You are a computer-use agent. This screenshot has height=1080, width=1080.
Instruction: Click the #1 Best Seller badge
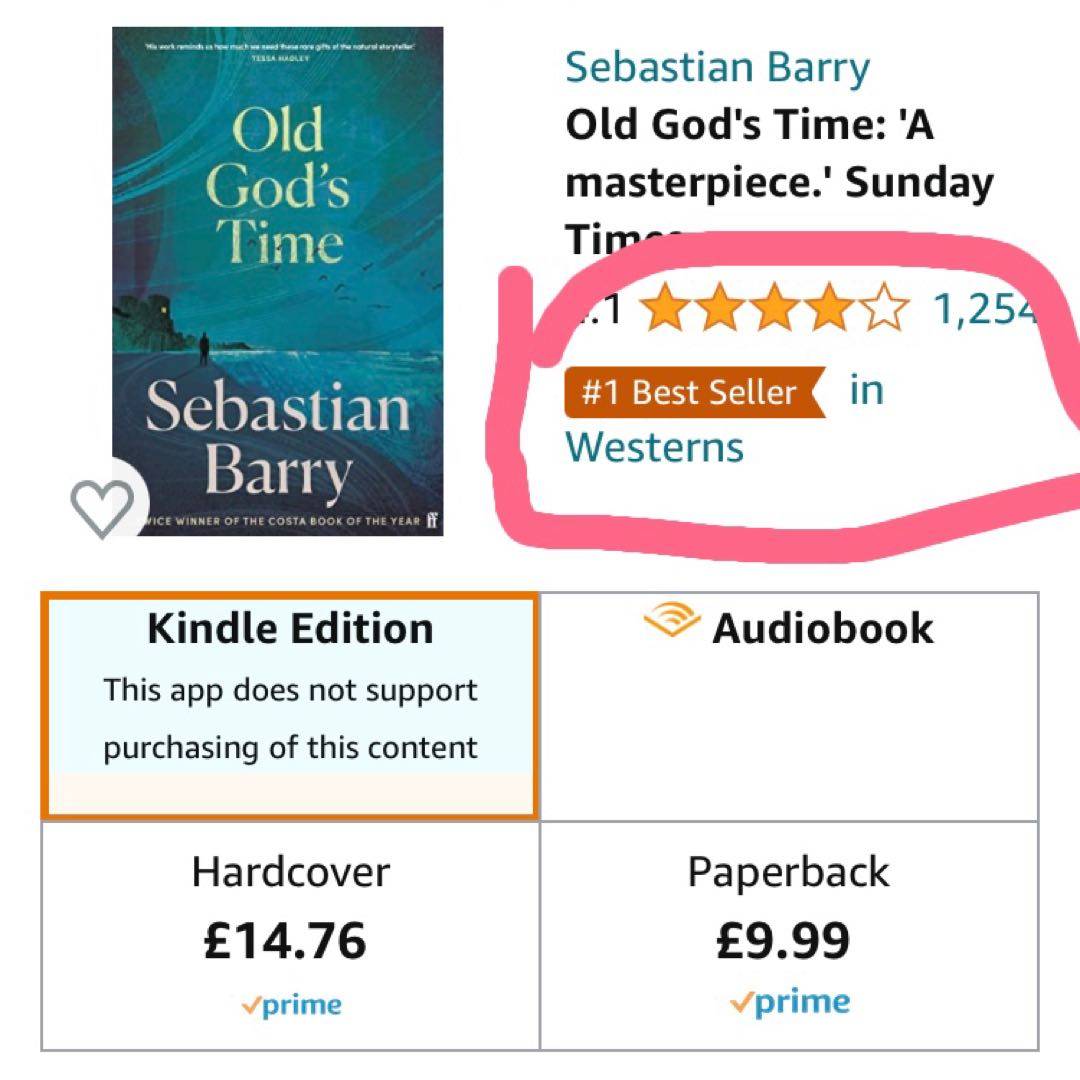pos(694,392)
